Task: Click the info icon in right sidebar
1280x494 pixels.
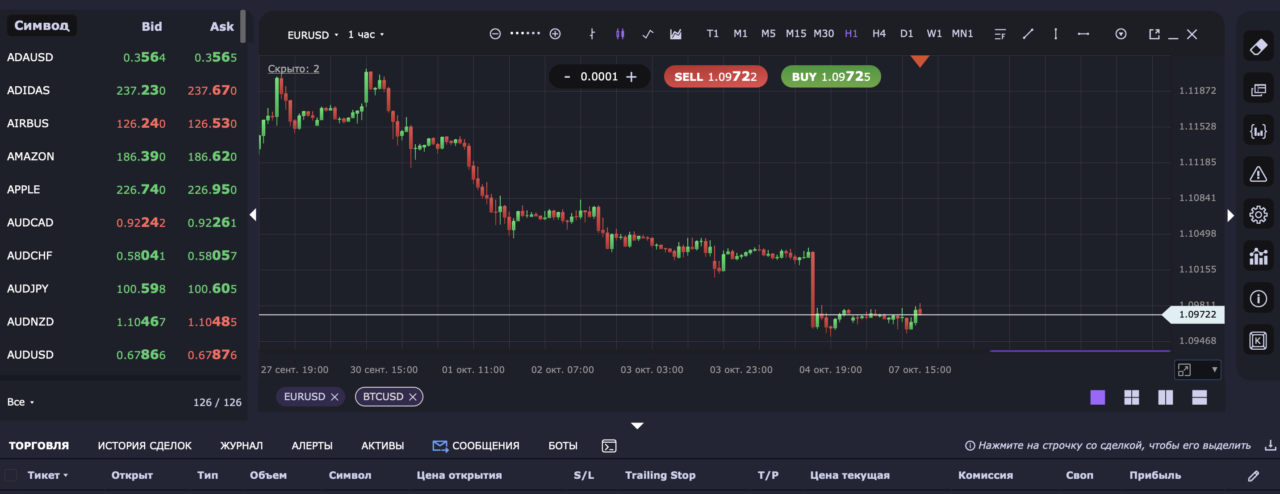Action: (x=1258, y=298)
